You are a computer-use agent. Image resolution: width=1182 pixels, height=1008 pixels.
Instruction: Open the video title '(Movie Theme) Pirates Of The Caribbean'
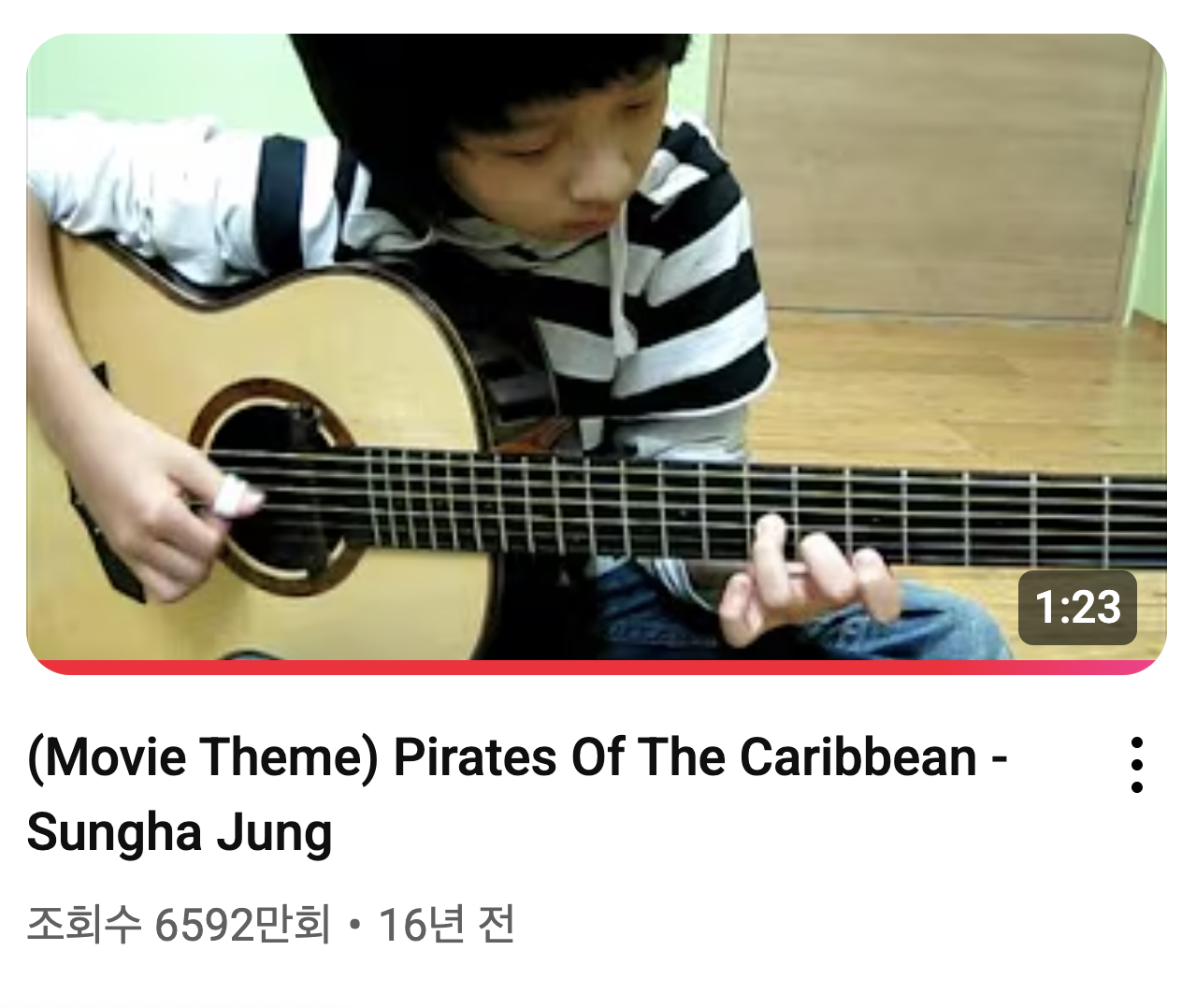point(517,756)
